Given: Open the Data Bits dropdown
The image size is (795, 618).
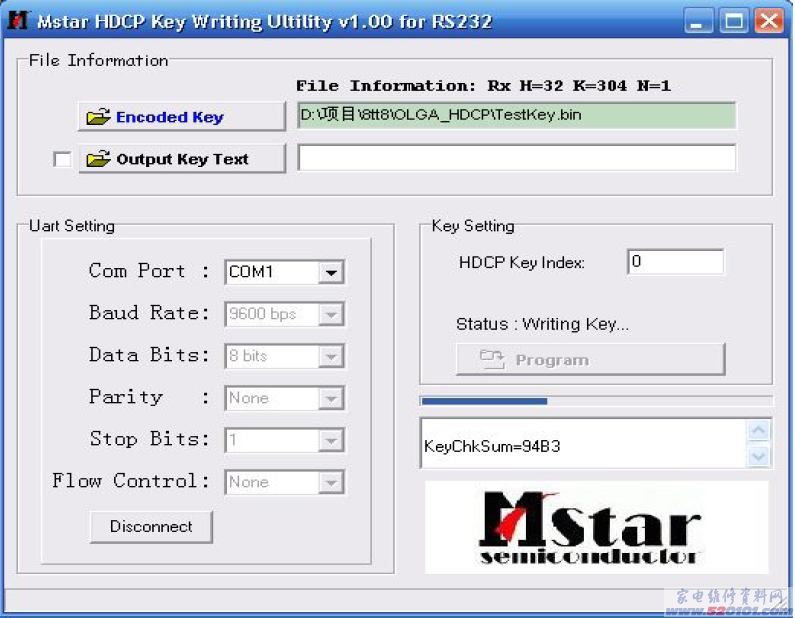Looking at the screenshot, I should [332, 356].
